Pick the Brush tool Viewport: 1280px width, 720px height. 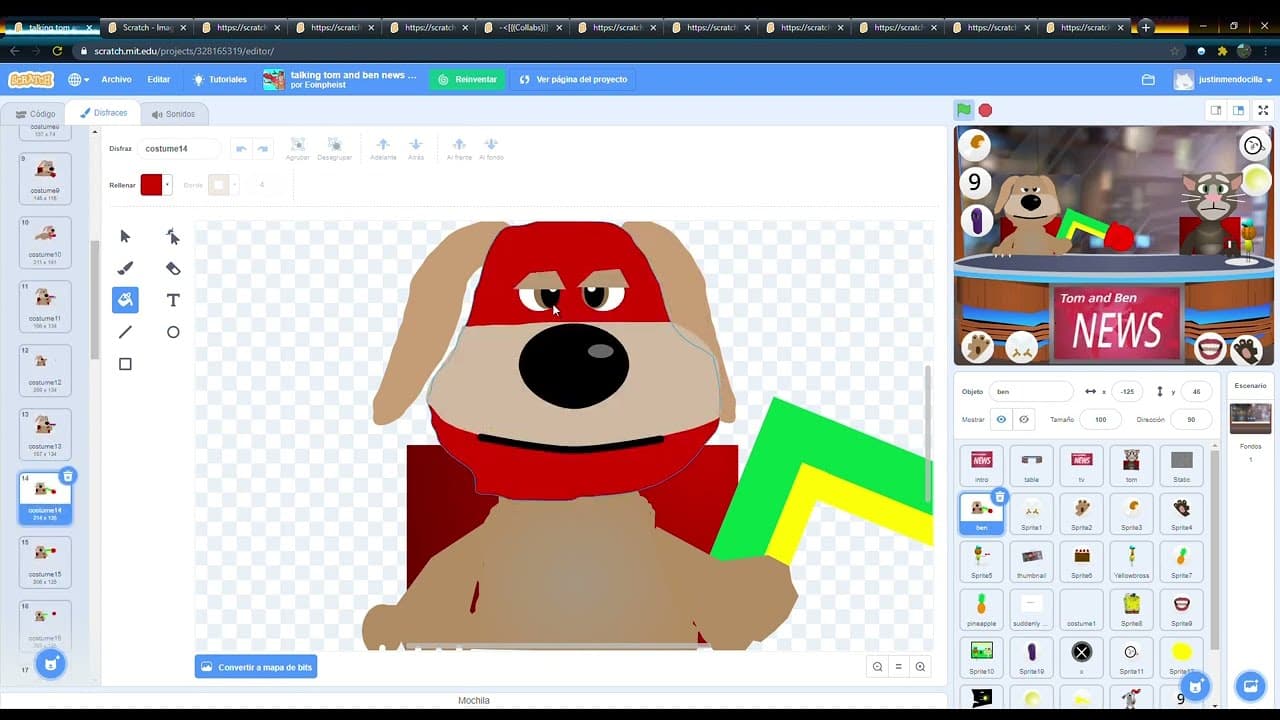[125, 268]
